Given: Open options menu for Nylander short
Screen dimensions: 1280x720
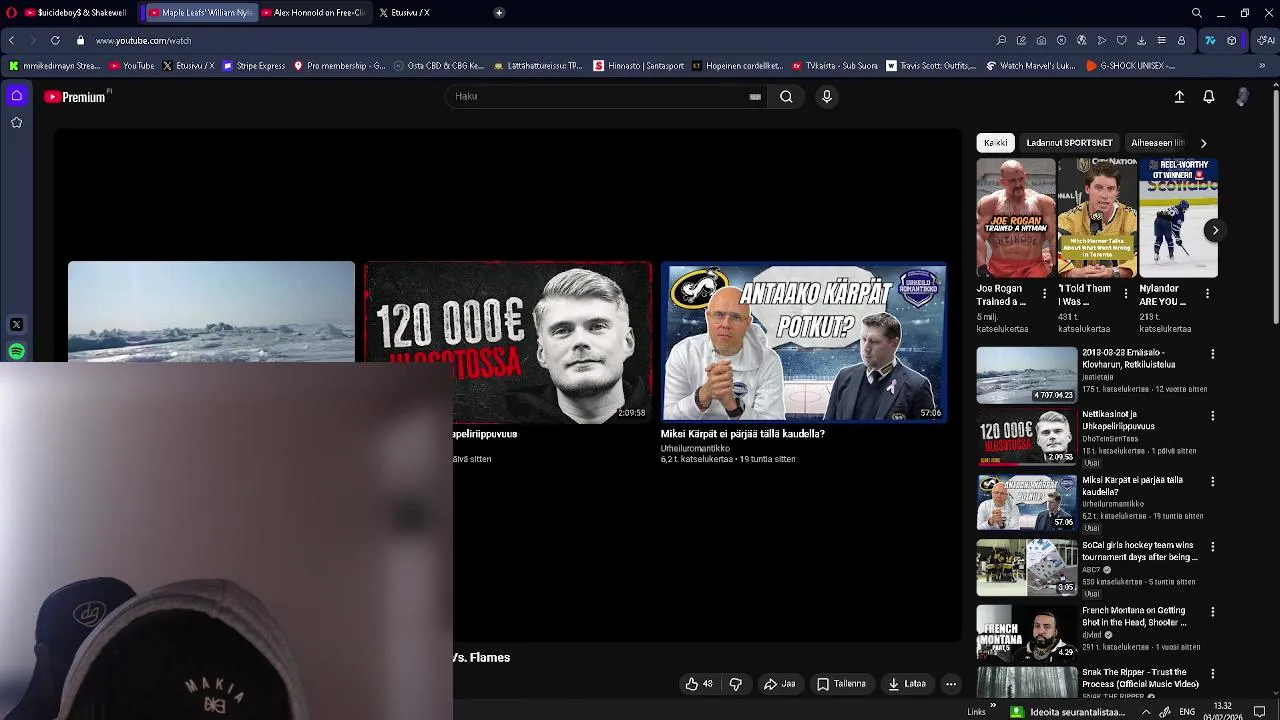Looking at the screenshot, I should (x=1207, y=293).
